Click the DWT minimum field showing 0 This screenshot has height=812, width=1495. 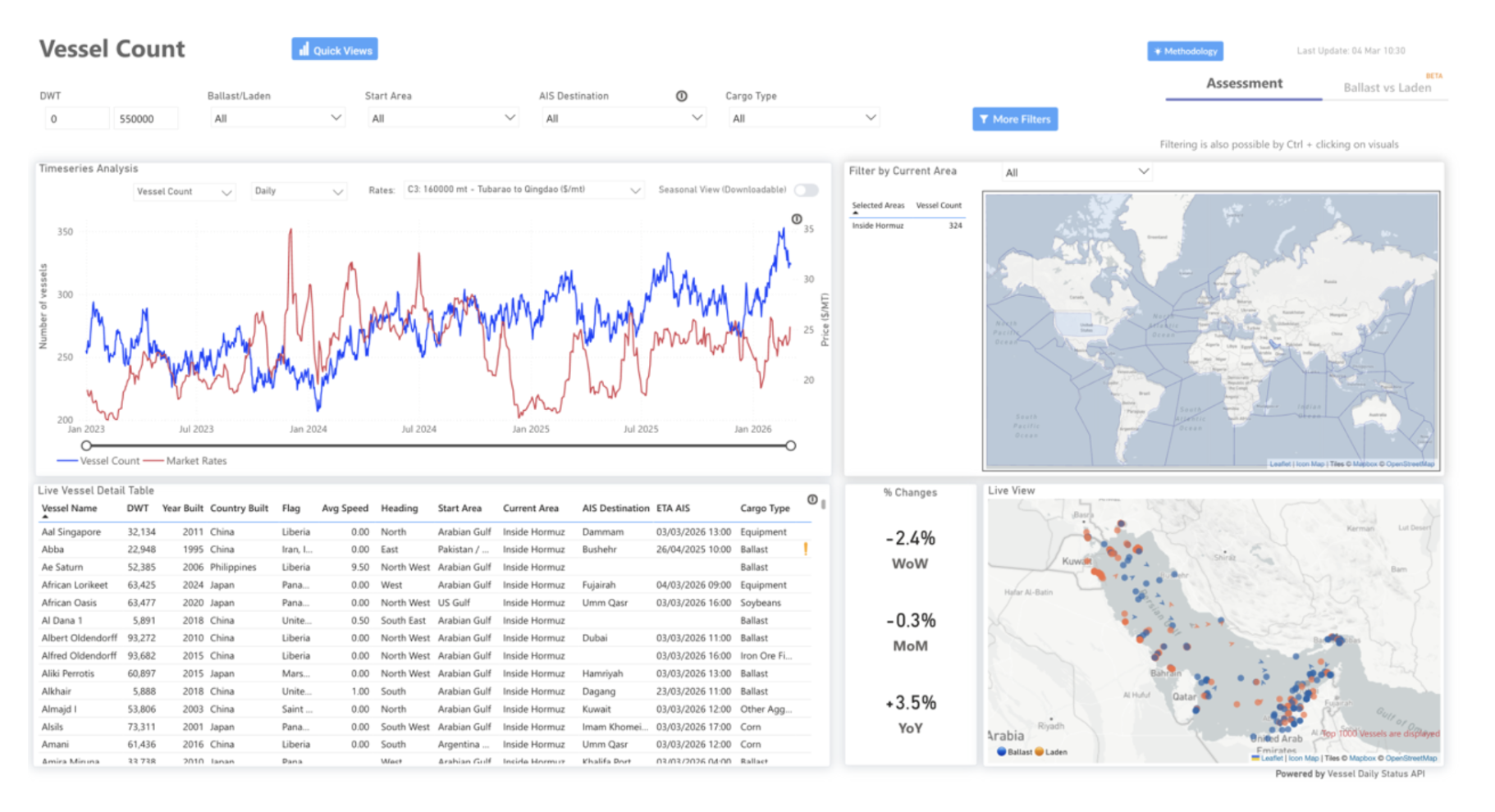point(77,119)
